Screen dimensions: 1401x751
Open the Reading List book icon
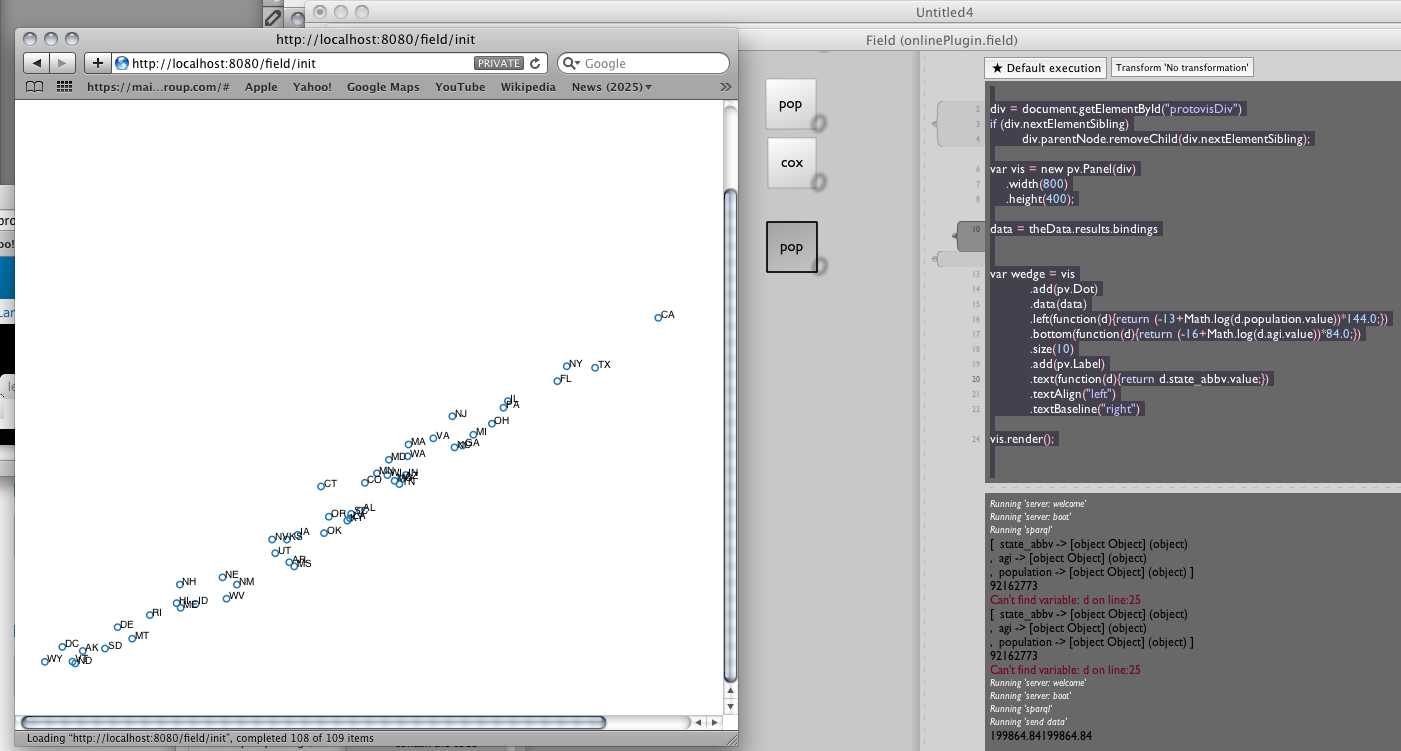(x=35, y=87)
